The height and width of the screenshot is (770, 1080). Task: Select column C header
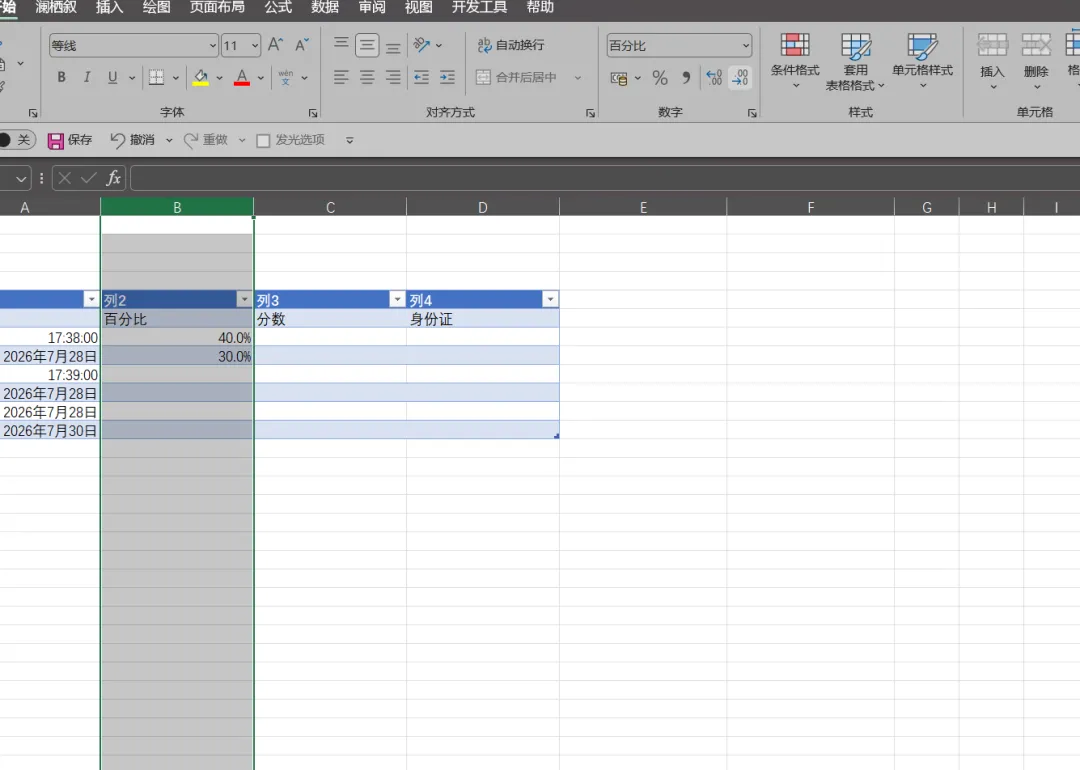click(x=331, y=207)
